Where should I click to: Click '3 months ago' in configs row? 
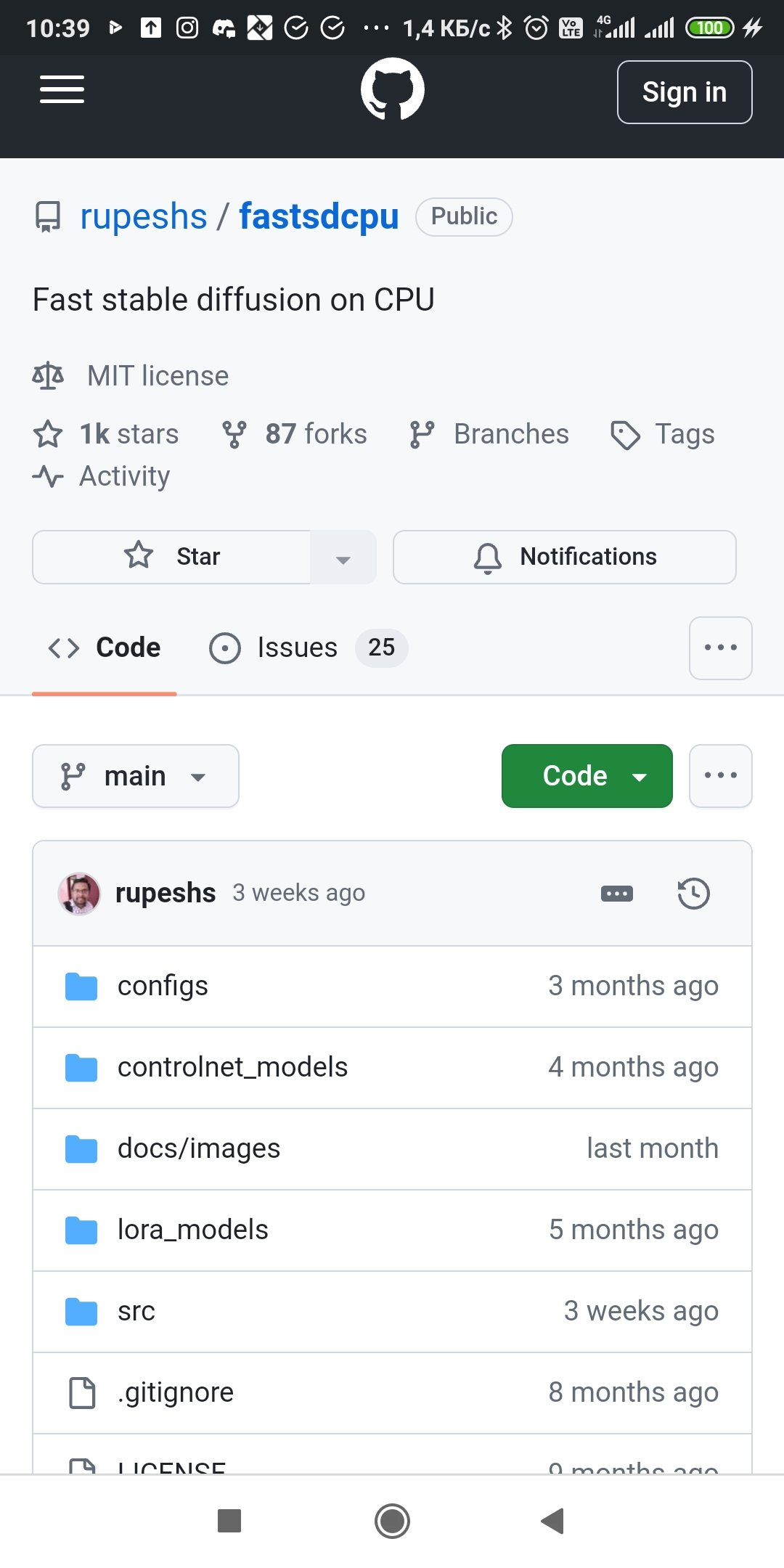634,986
